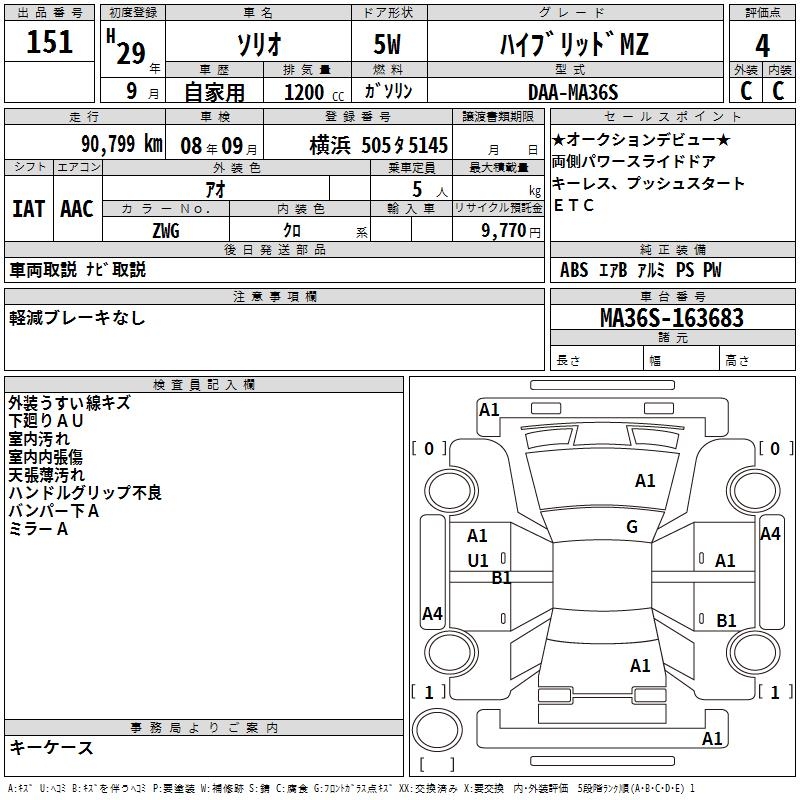Select the model code DAA-MA36S
This screenshot has height=800, width=800.
(x=573, y=91)
